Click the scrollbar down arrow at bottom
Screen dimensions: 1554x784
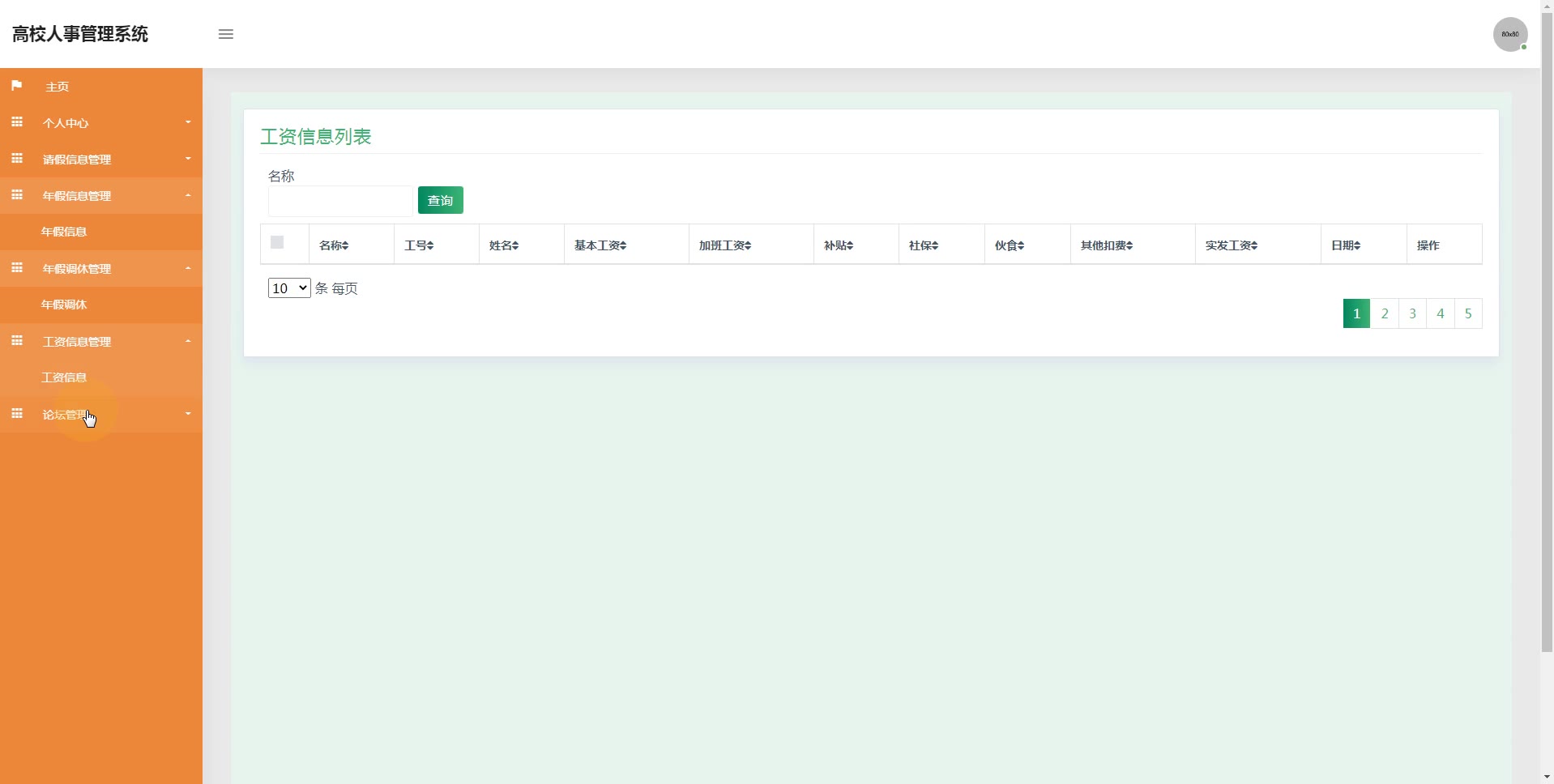click(x=1547, y=777)
